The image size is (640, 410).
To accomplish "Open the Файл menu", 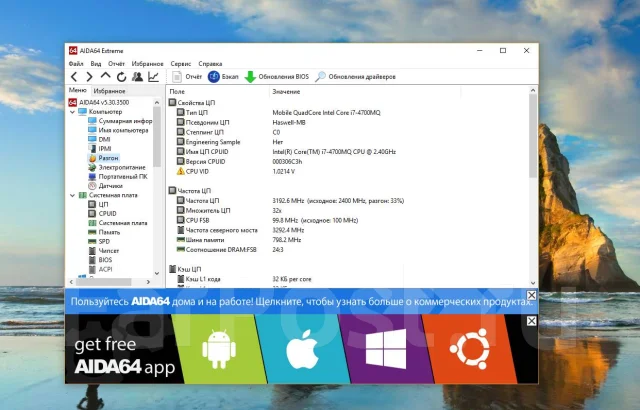I will pyautogui.click(x=76, y=64).
